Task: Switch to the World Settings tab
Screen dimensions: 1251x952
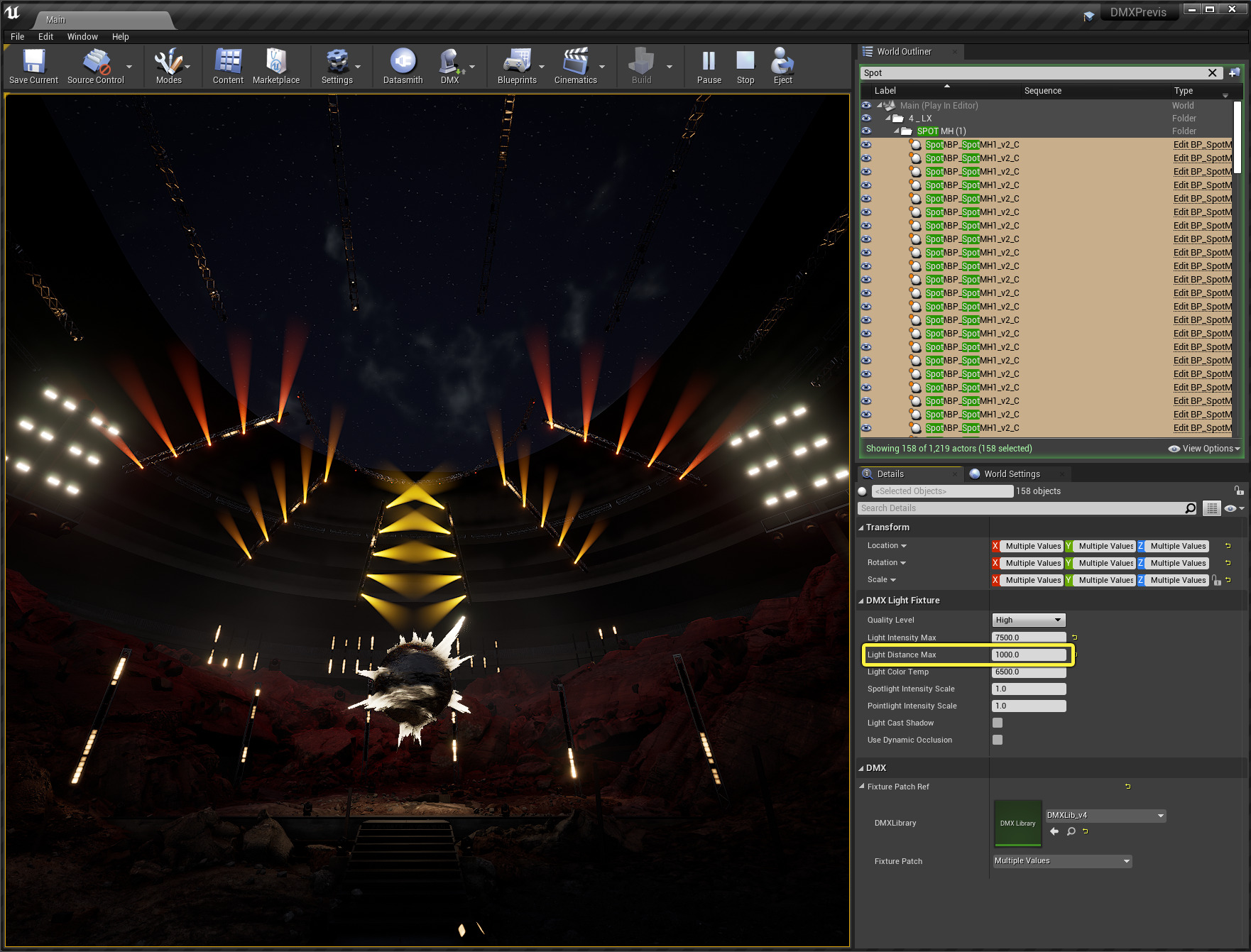Action: (x=1011, y=474)
